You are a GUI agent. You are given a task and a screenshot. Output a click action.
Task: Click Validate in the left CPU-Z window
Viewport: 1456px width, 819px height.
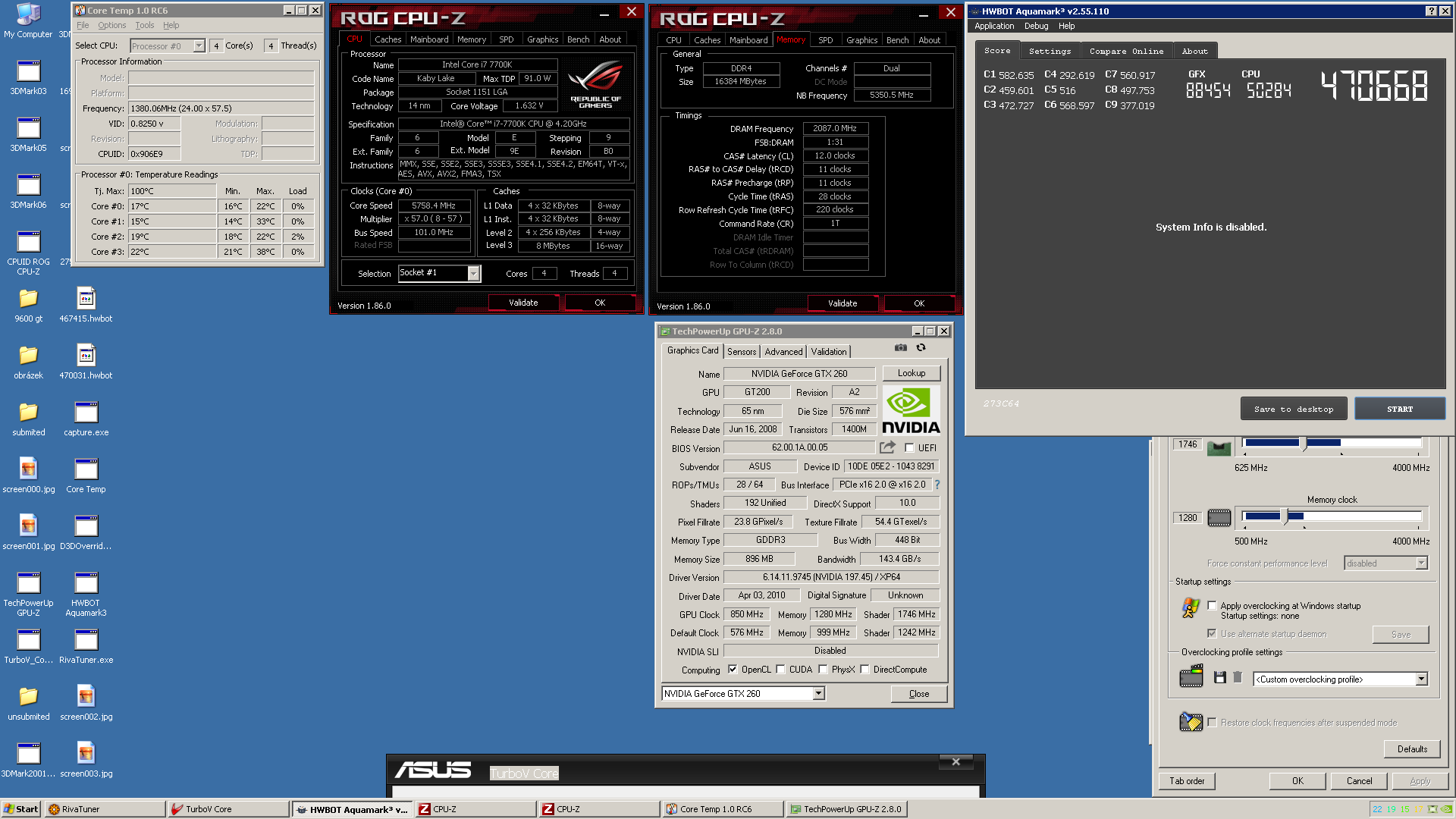point(523,303)
